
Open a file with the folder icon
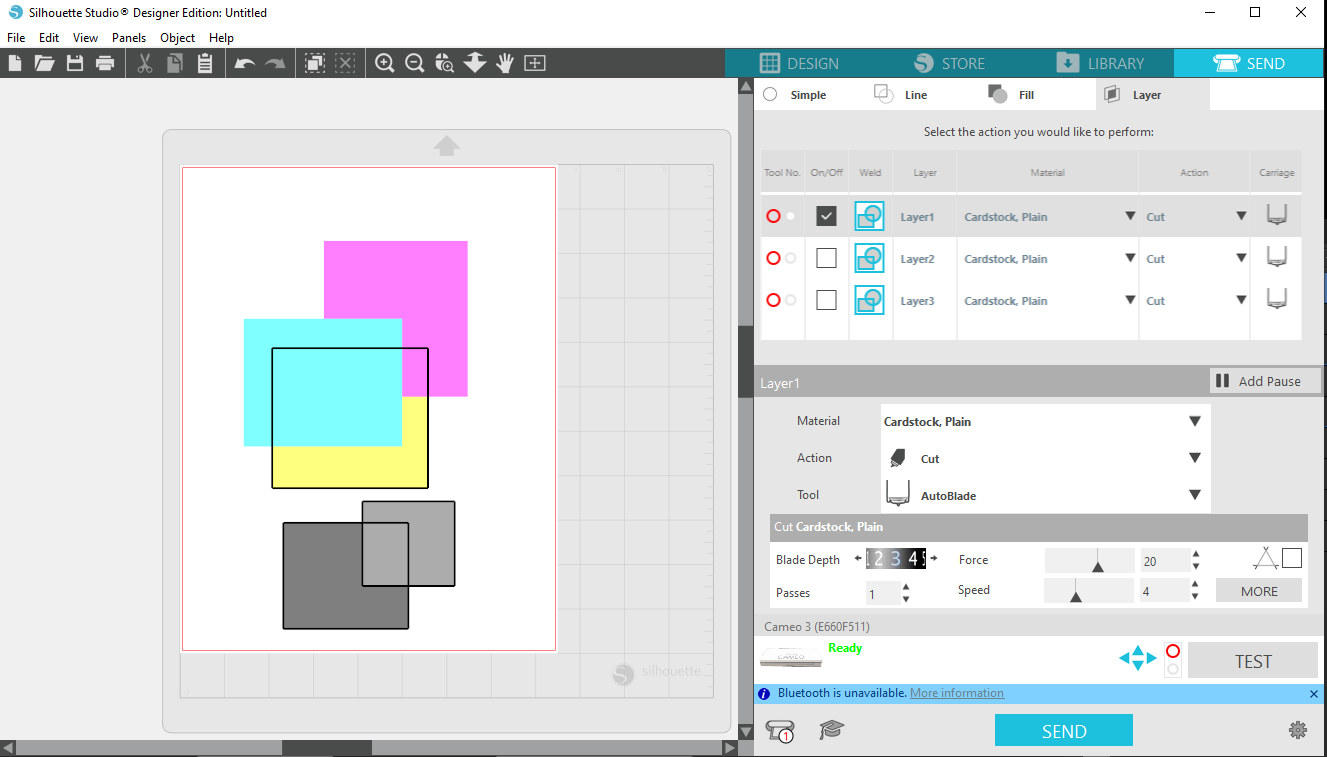(44, 63)
